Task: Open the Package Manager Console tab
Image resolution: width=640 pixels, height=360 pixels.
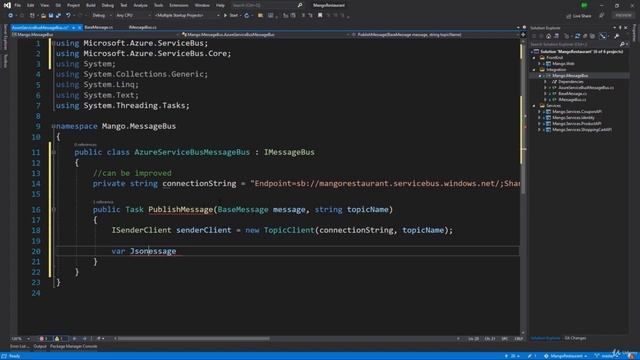Action: click(73, 347)
